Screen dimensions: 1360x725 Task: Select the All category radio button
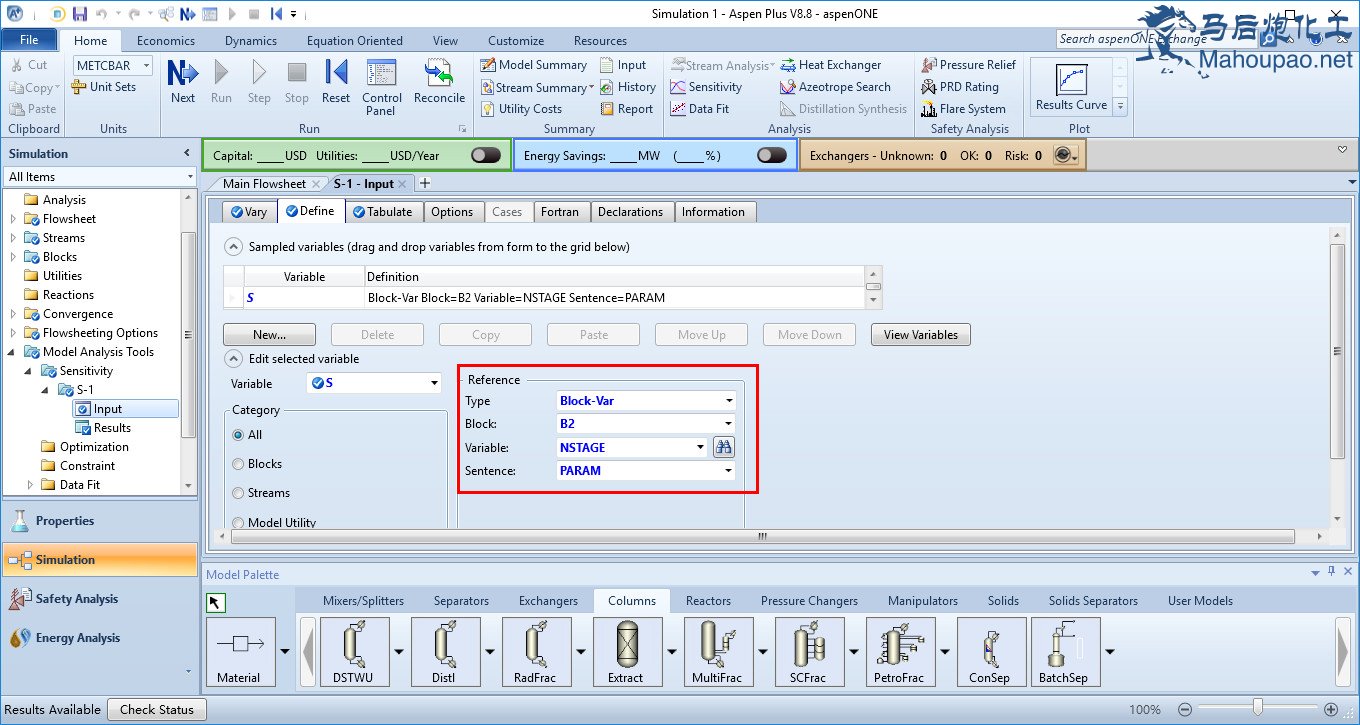coord(238,435)
